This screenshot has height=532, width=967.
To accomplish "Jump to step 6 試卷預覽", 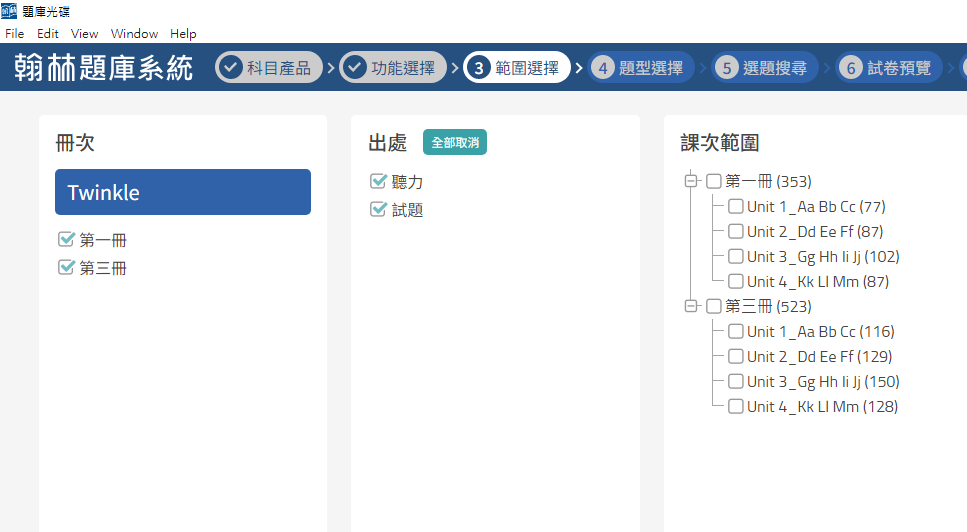I will 889,67.
